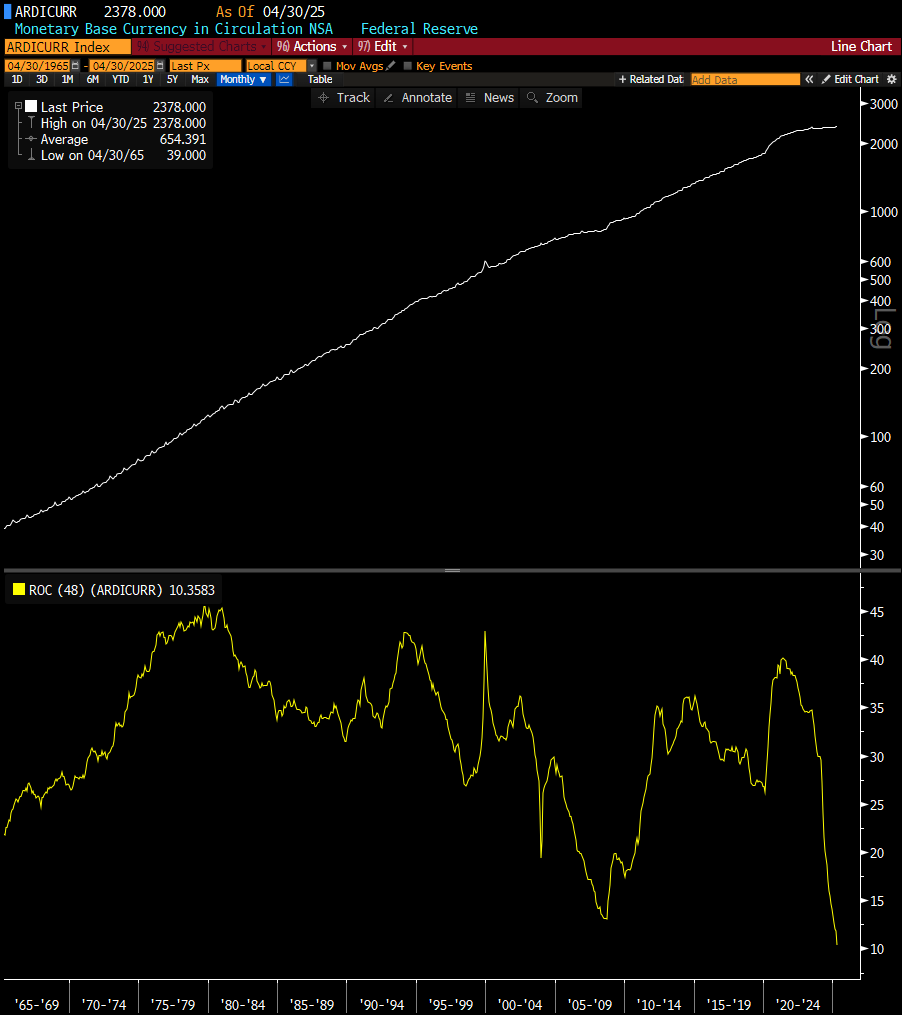902x1015 pixels.
Task: Open the end date calendar picker icon
Action: [160, 65]
